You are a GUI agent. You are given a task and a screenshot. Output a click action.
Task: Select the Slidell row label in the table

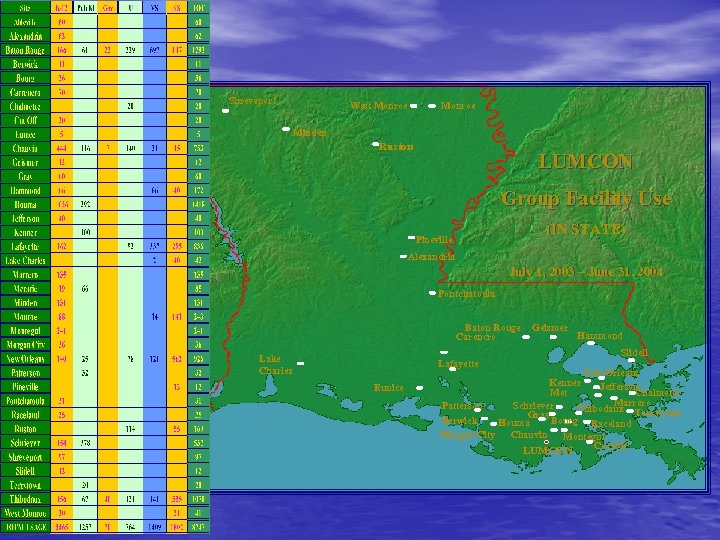[x=25, y=471]
